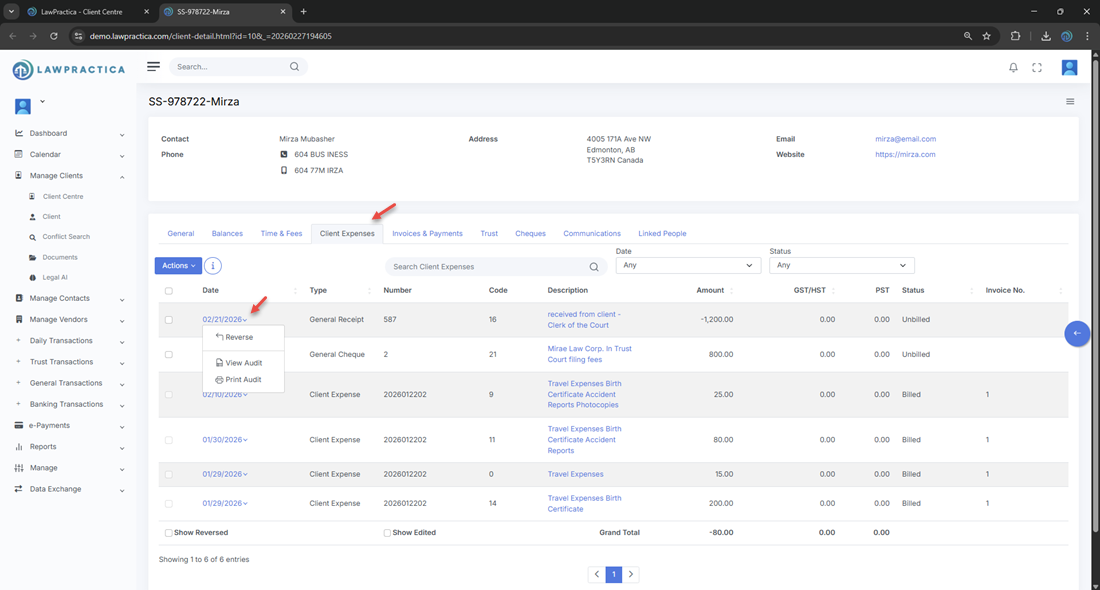Select Reverse from the context menu

point(239,337)
